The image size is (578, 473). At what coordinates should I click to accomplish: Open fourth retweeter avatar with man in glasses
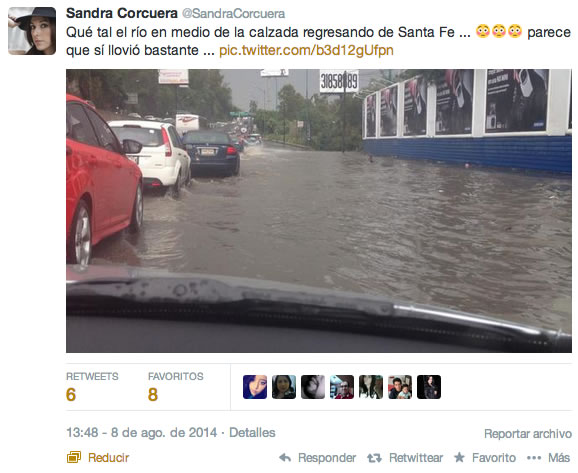click(342, 387)
